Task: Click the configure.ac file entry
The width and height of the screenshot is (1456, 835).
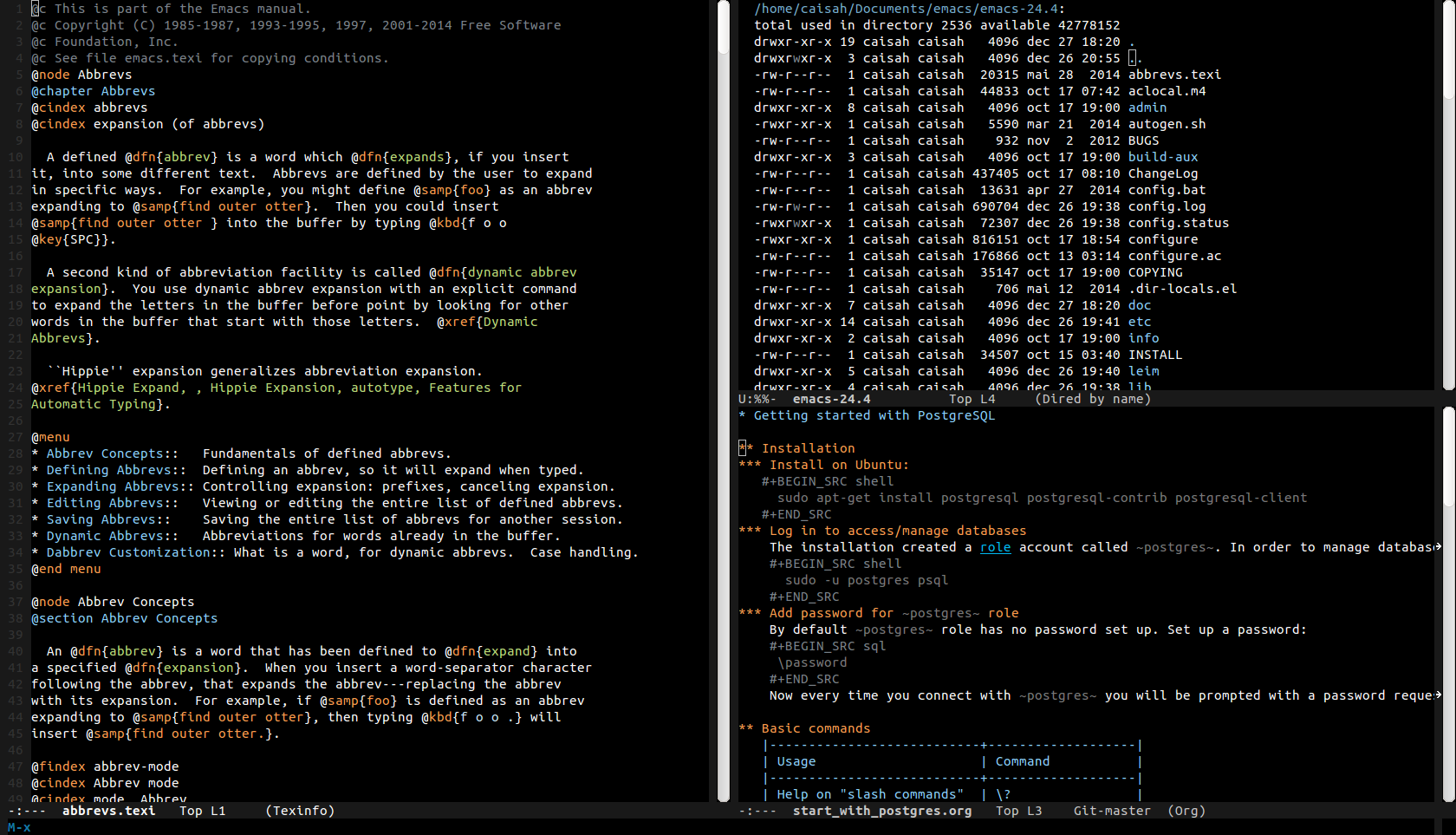Action: point(1174,256)
